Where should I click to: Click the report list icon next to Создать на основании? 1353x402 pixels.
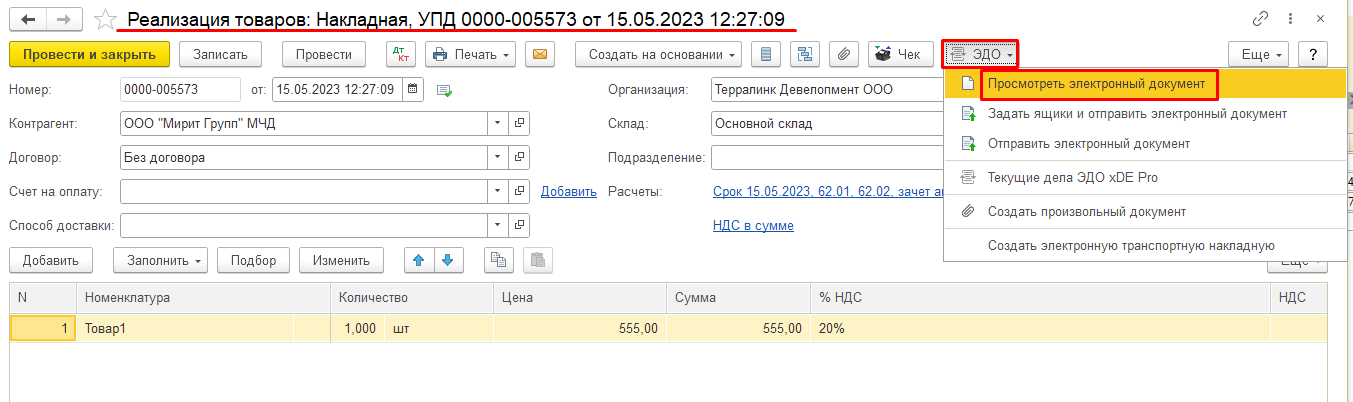click(767, 54)
